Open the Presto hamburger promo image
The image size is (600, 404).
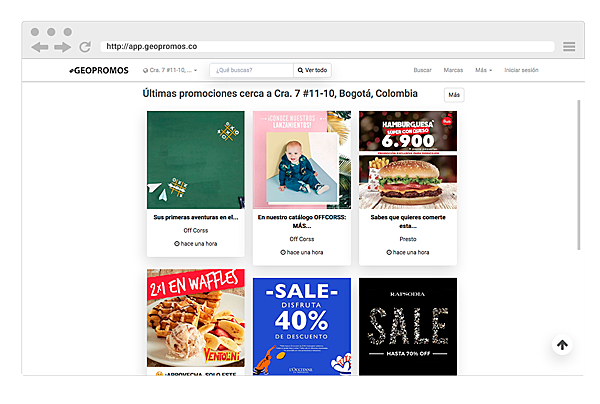point(408,160)
